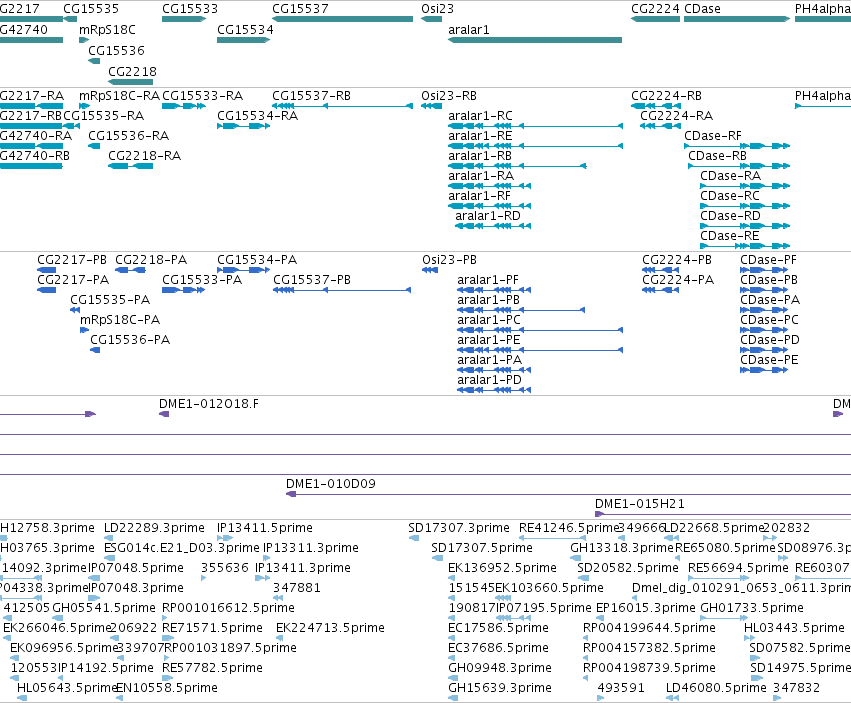Open EST EK136952.5prime label

(x=503, y=568)
